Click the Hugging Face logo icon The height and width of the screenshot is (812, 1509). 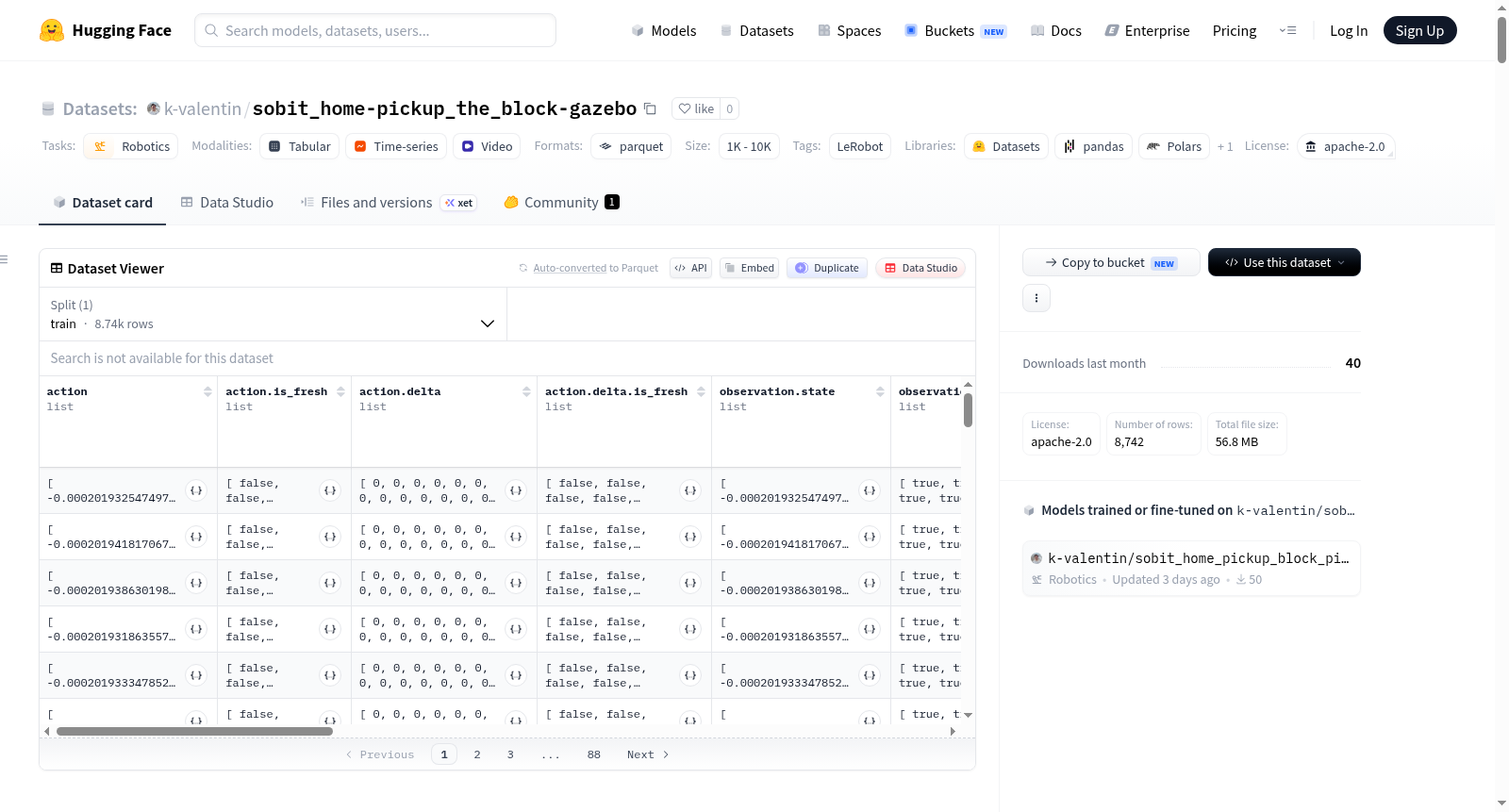[52, 30]
